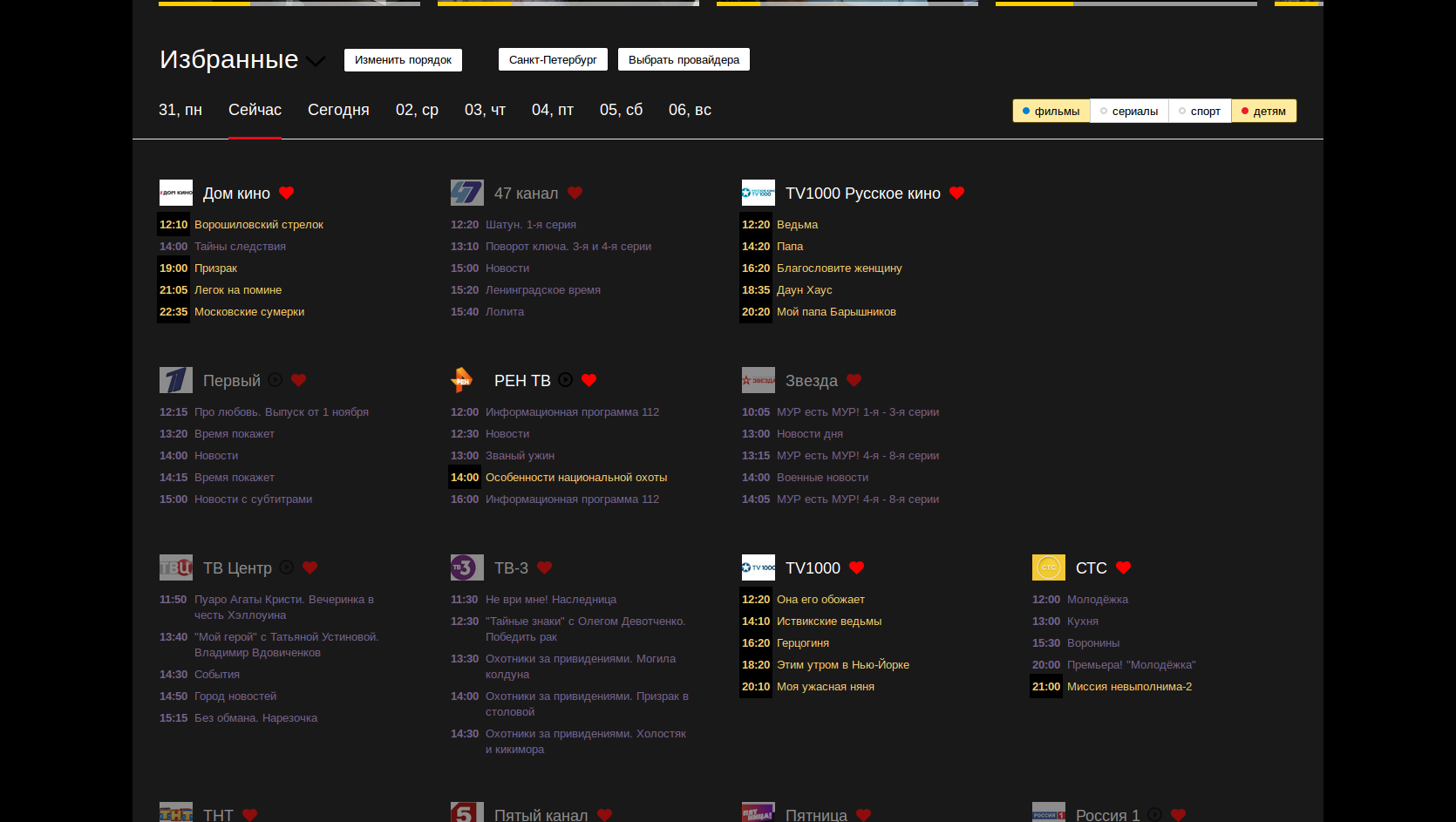Click the Пуаро Агаты Кристи listing
The width and height of the screenshot is (1456, 822).
point(284,608)
